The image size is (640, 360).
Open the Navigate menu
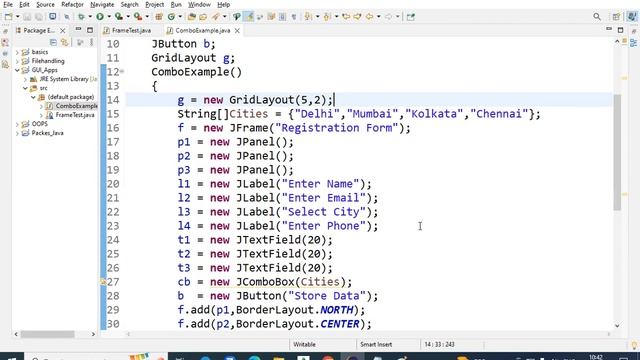click(x=102, y=4)
